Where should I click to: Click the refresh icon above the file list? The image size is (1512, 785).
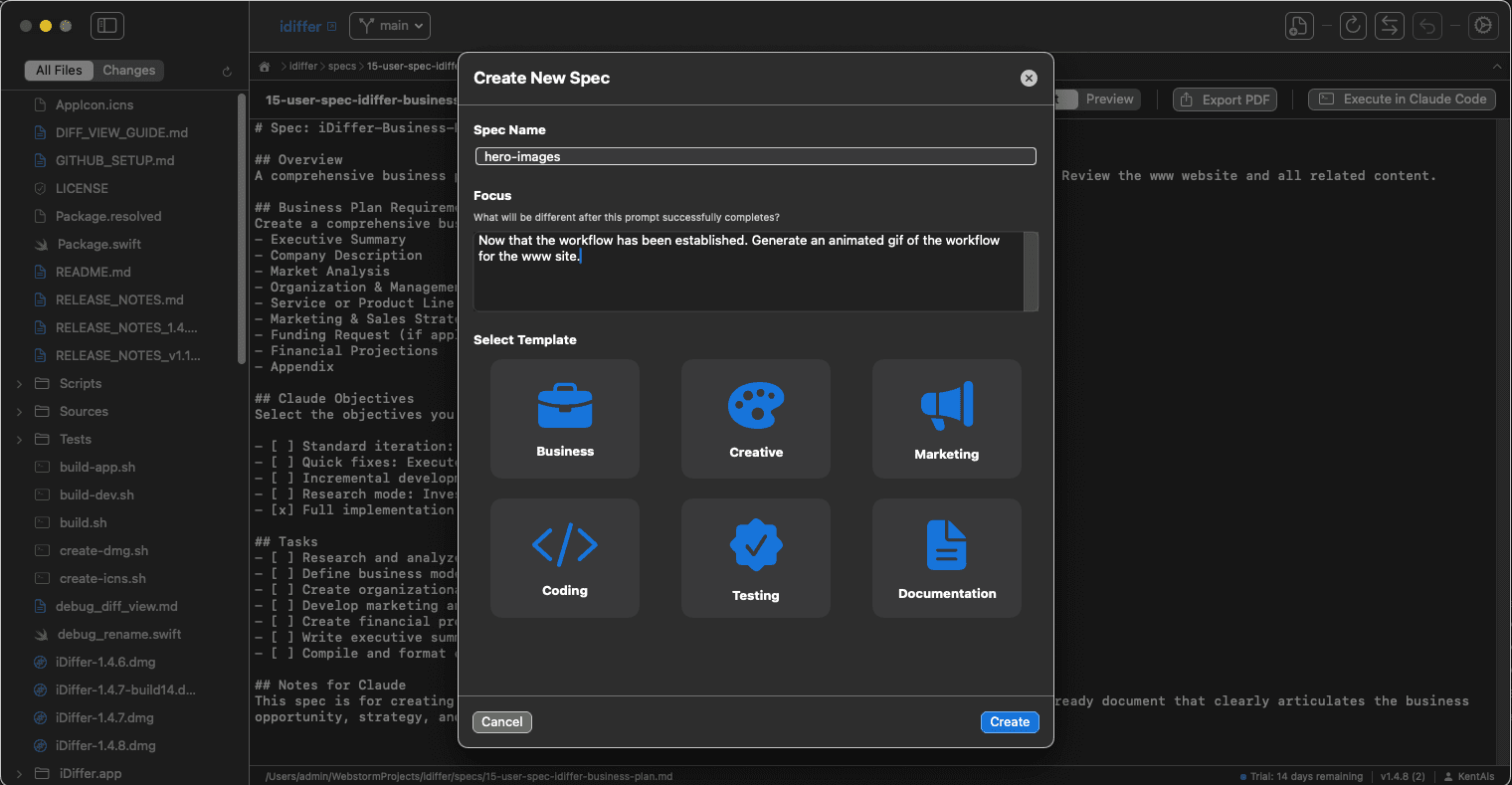click(227, 71)
